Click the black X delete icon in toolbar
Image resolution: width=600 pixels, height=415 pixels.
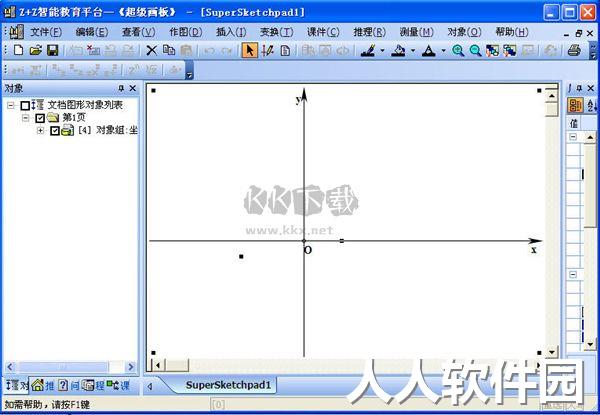point(152,50)
